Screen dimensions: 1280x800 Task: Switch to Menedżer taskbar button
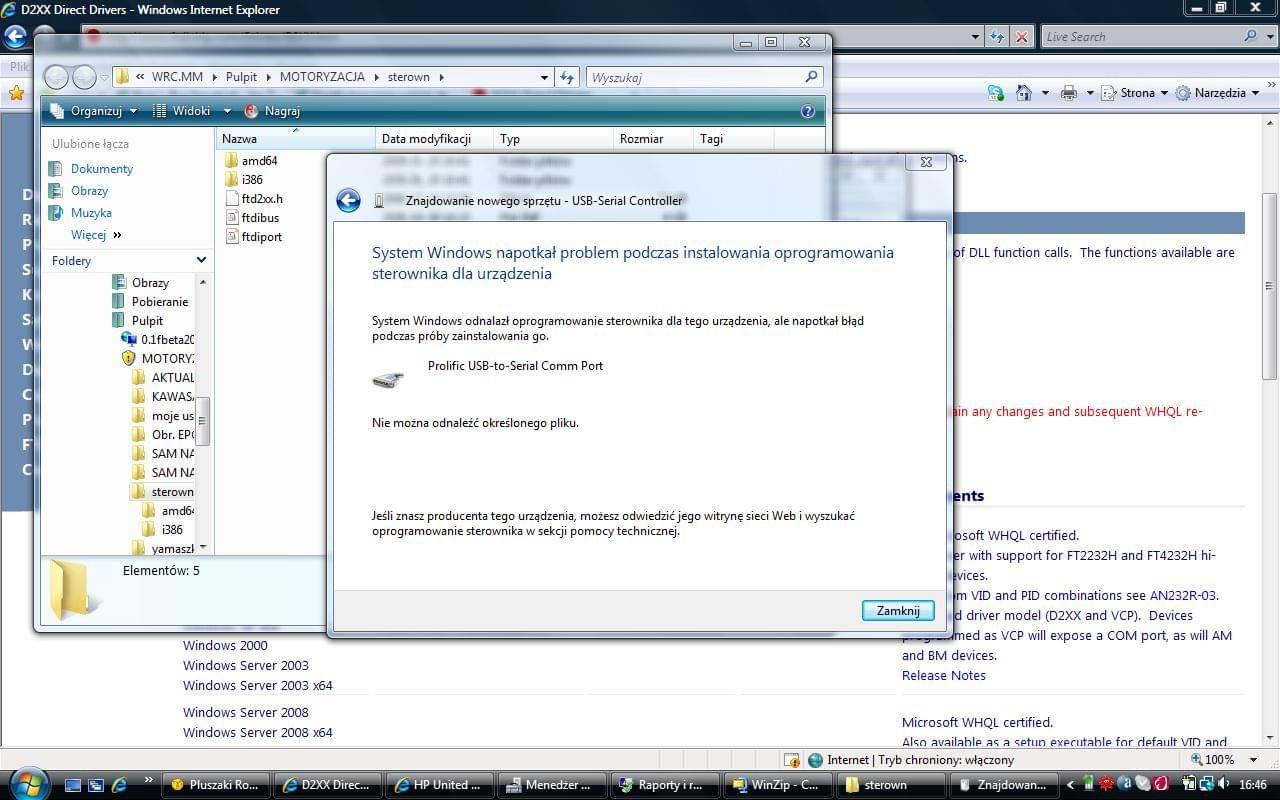point(552,785)
